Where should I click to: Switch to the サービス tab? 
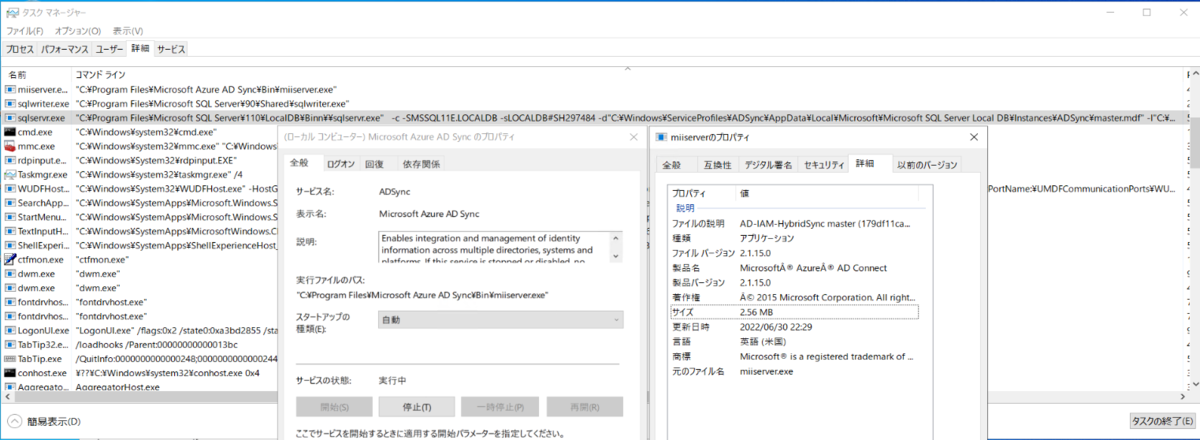[x=171, y=48]
